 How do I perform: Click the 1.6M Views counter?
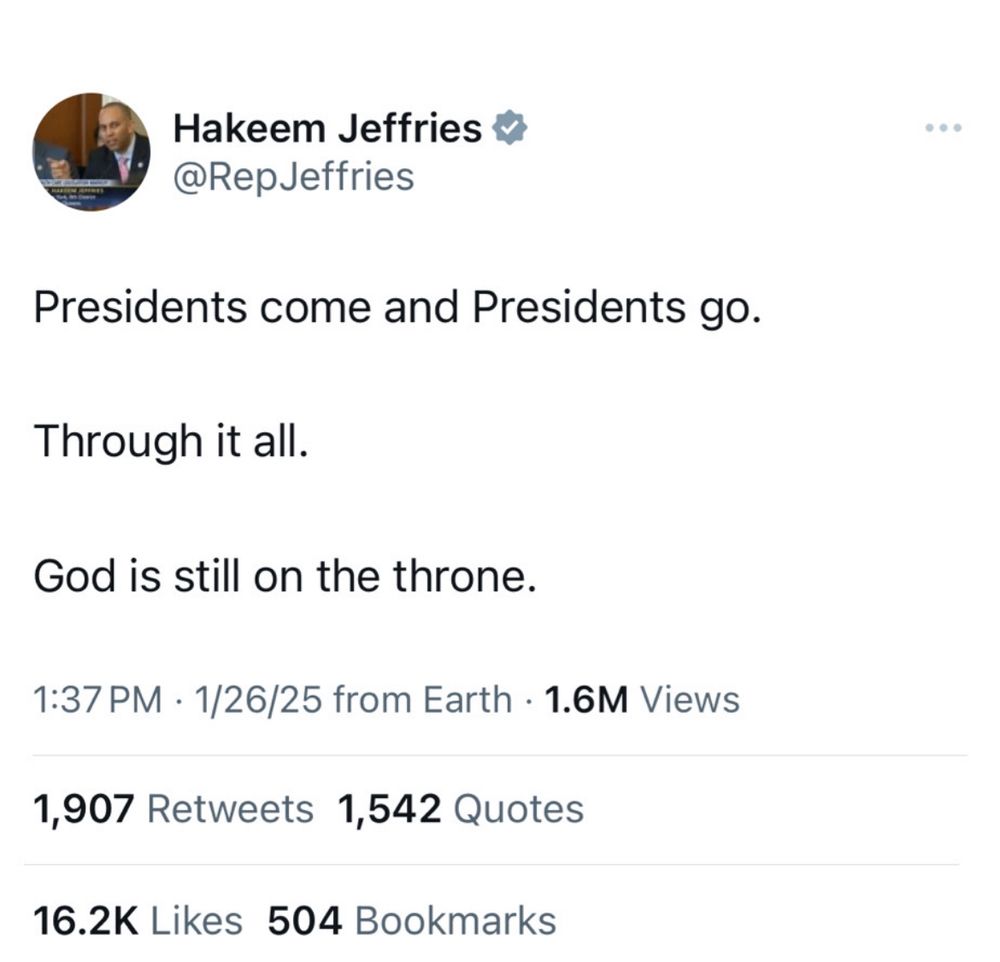tap(641, 699)
